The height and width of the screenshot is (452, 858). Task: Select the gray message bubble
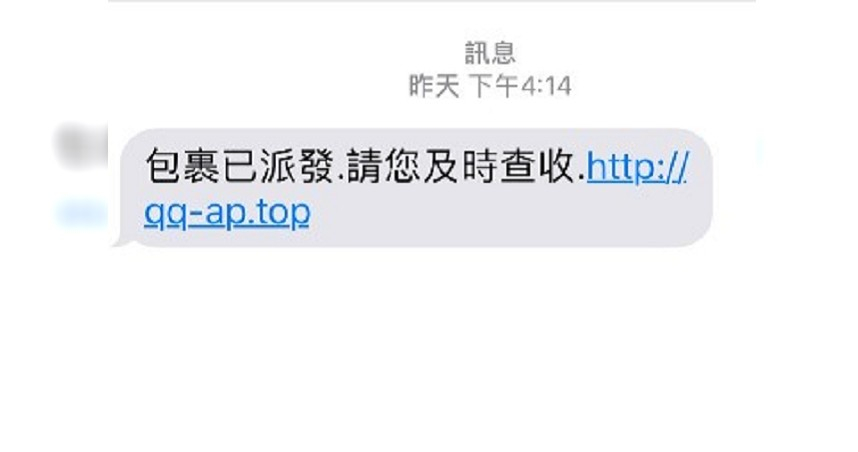point(411,188)
